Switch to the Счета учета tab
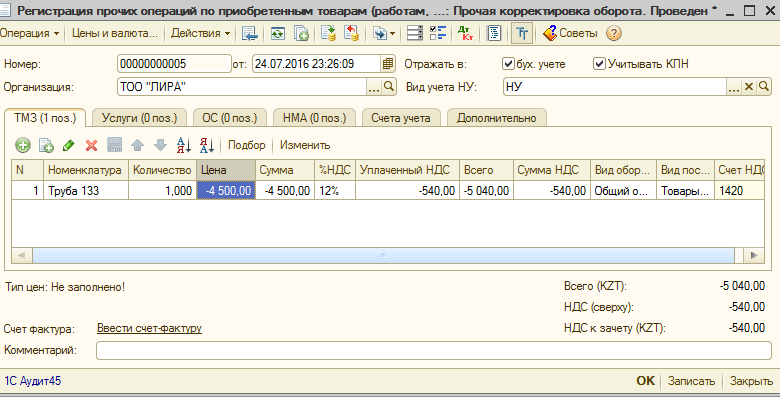 point(401,118)
